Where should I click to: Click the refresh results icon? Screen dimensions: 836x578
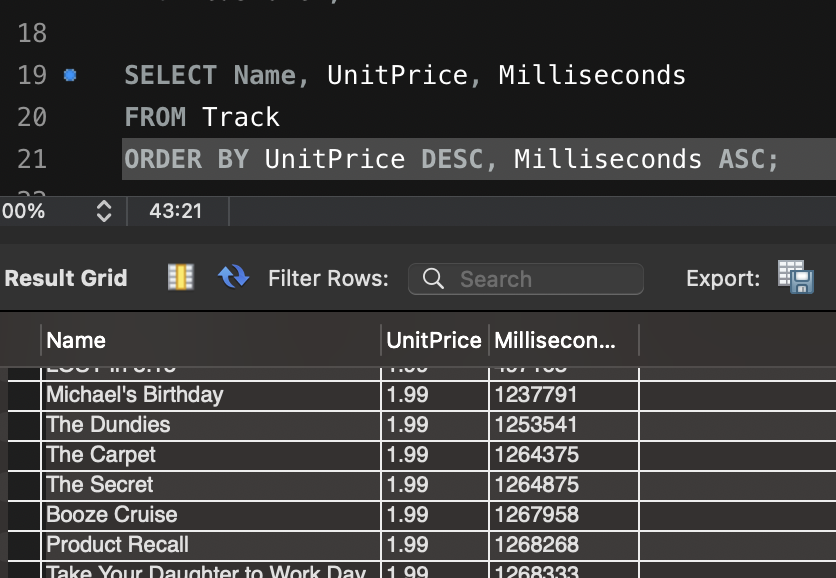point(234,277)
